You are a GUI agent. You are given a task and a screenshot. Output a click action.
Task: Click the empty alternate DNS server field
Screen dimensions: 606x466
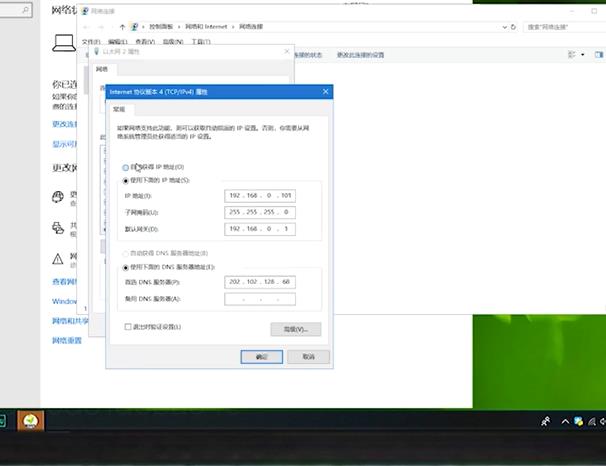pos(260,299)
